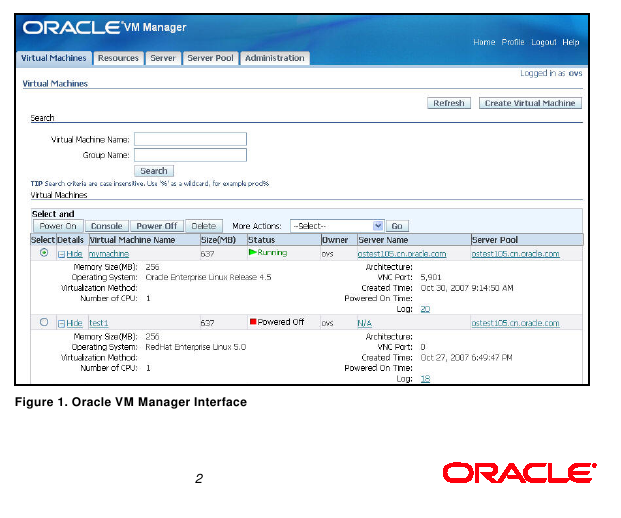Open log link 18 for test1
The height and width of the screenshot is (518, 621).
point(425,379)
